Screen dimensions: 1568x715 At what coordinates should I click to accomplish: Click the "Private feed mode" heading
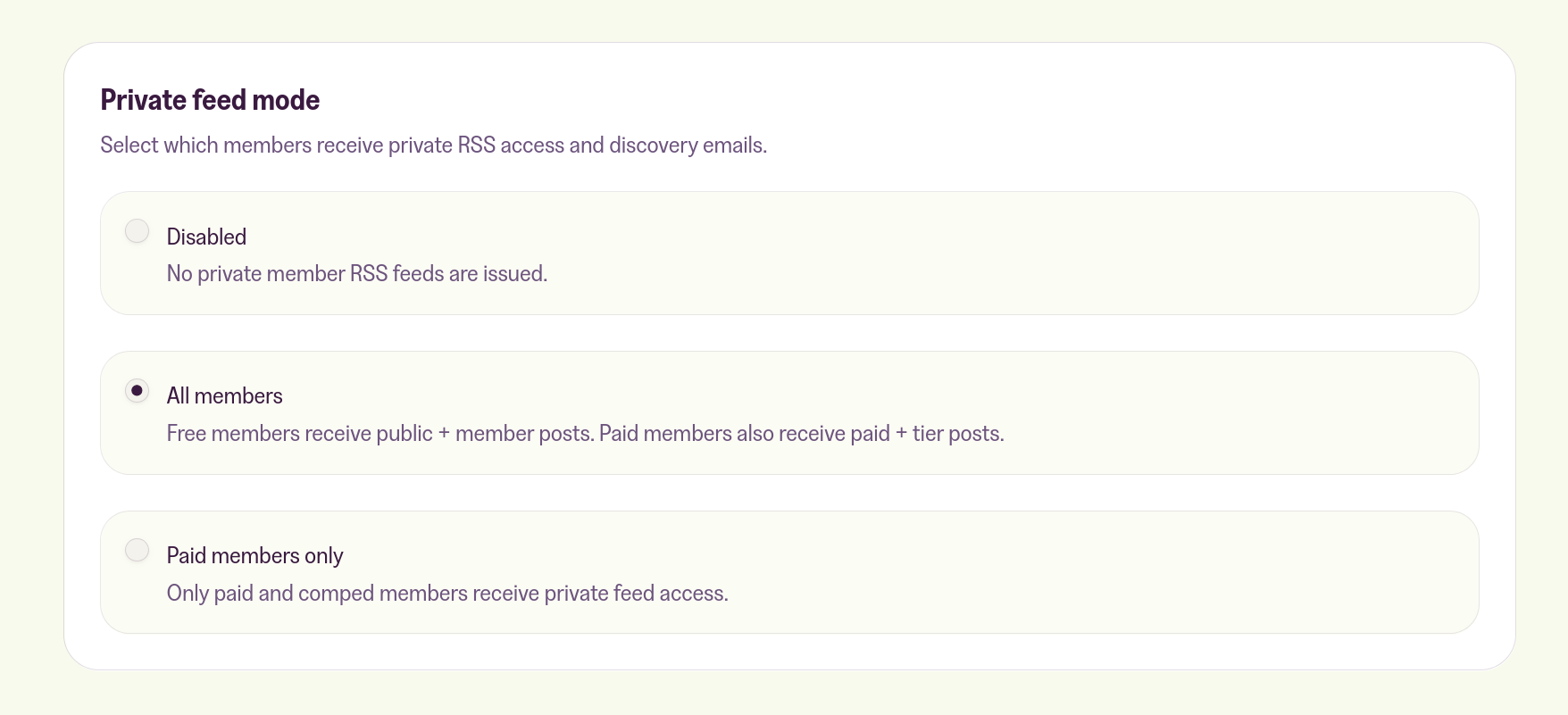[210, 100]
